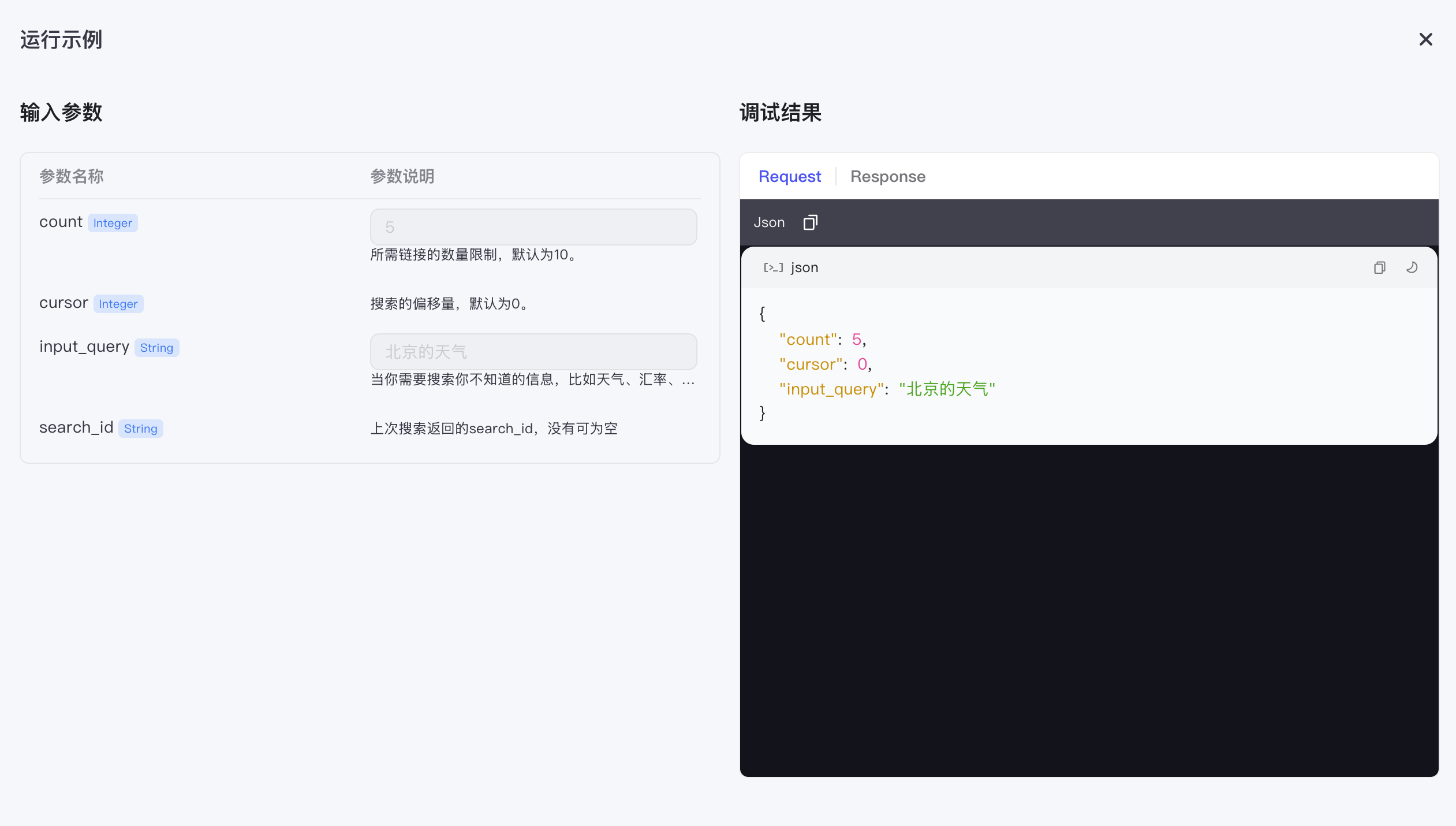Click the count input field showing 5
This screenshot has height=826, width=1456.
point(533,227)
